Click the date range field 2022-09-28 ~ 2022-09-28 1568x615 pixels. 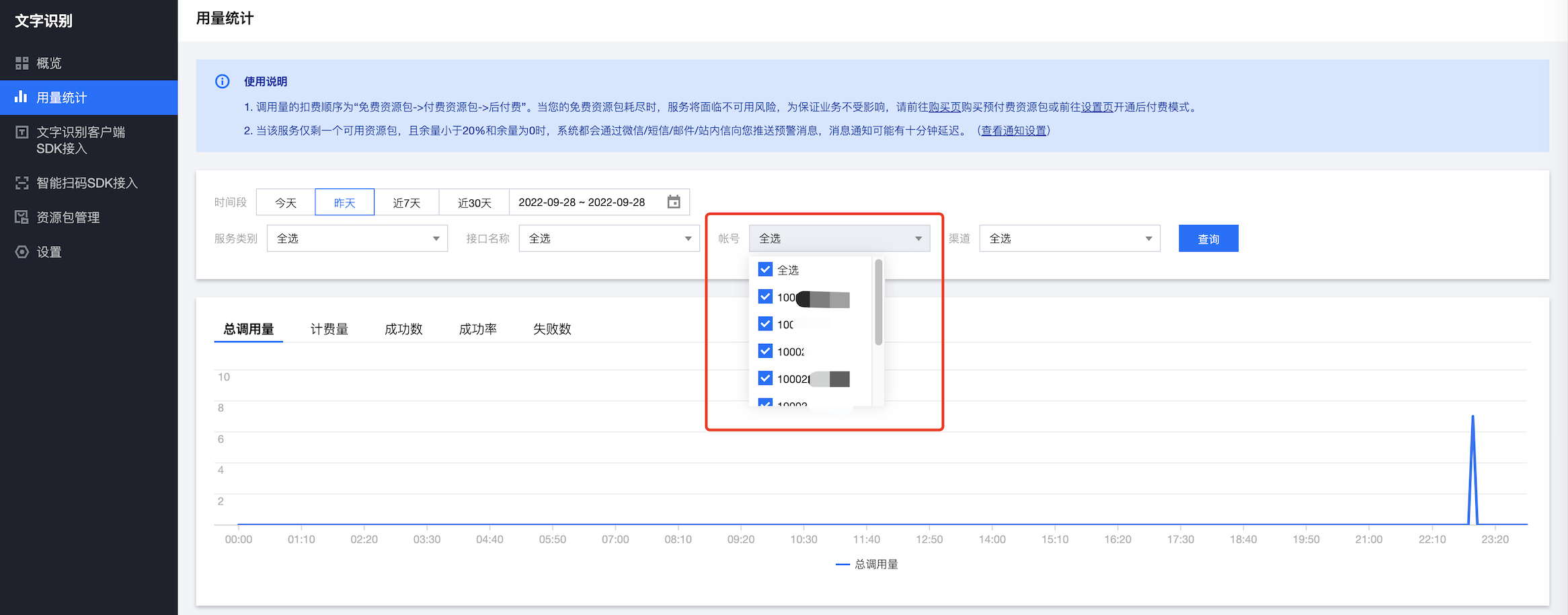(x=599, y=202)
